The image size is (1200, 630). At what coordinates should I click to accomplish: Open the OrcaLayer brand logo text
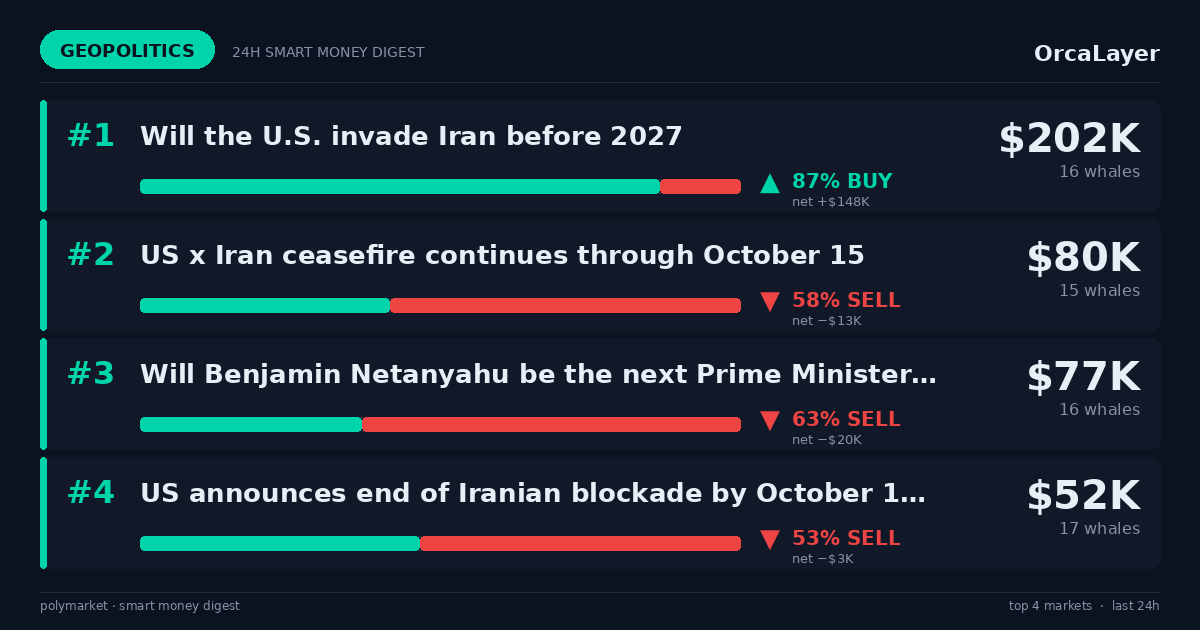pyautogui.click(x=1096, y=54)
